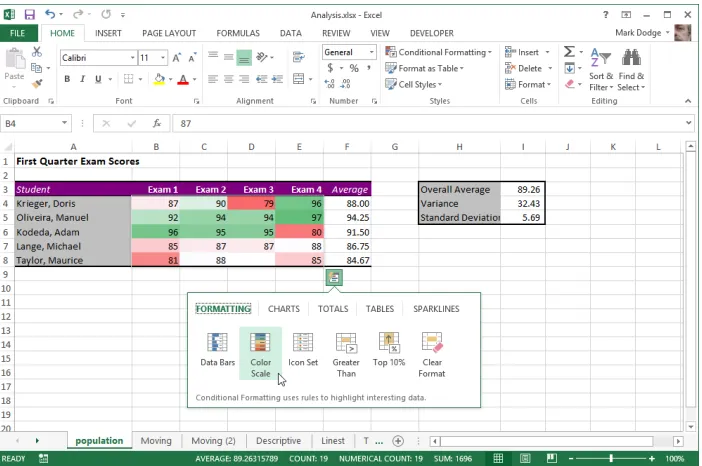
Task: Click the Sort & Filter button
Action: pos(600,69)
